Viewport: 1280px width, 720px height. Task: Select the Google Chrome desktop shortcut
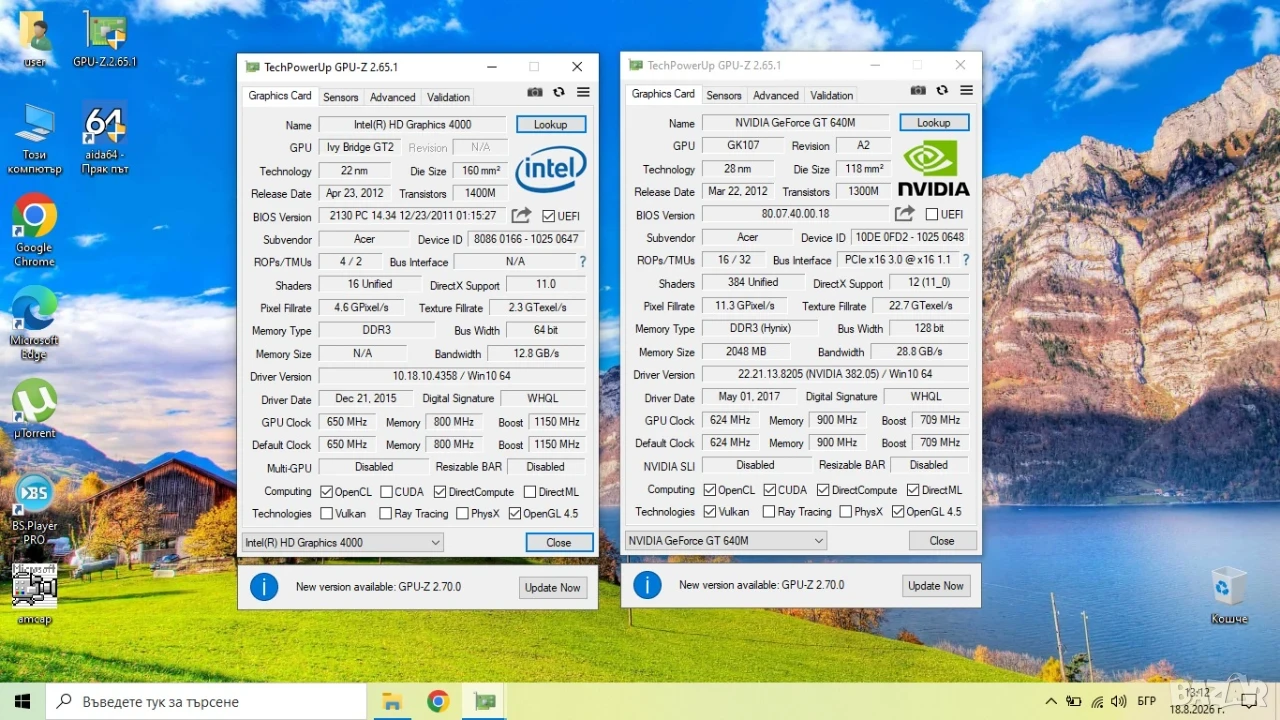coord(34,230)
